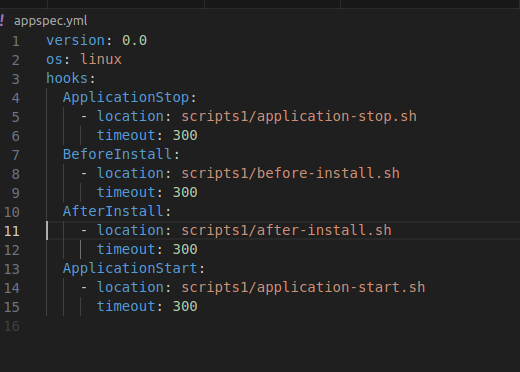
Task: Click the 'timeout' key on line 15
Action: click(126, 307)
